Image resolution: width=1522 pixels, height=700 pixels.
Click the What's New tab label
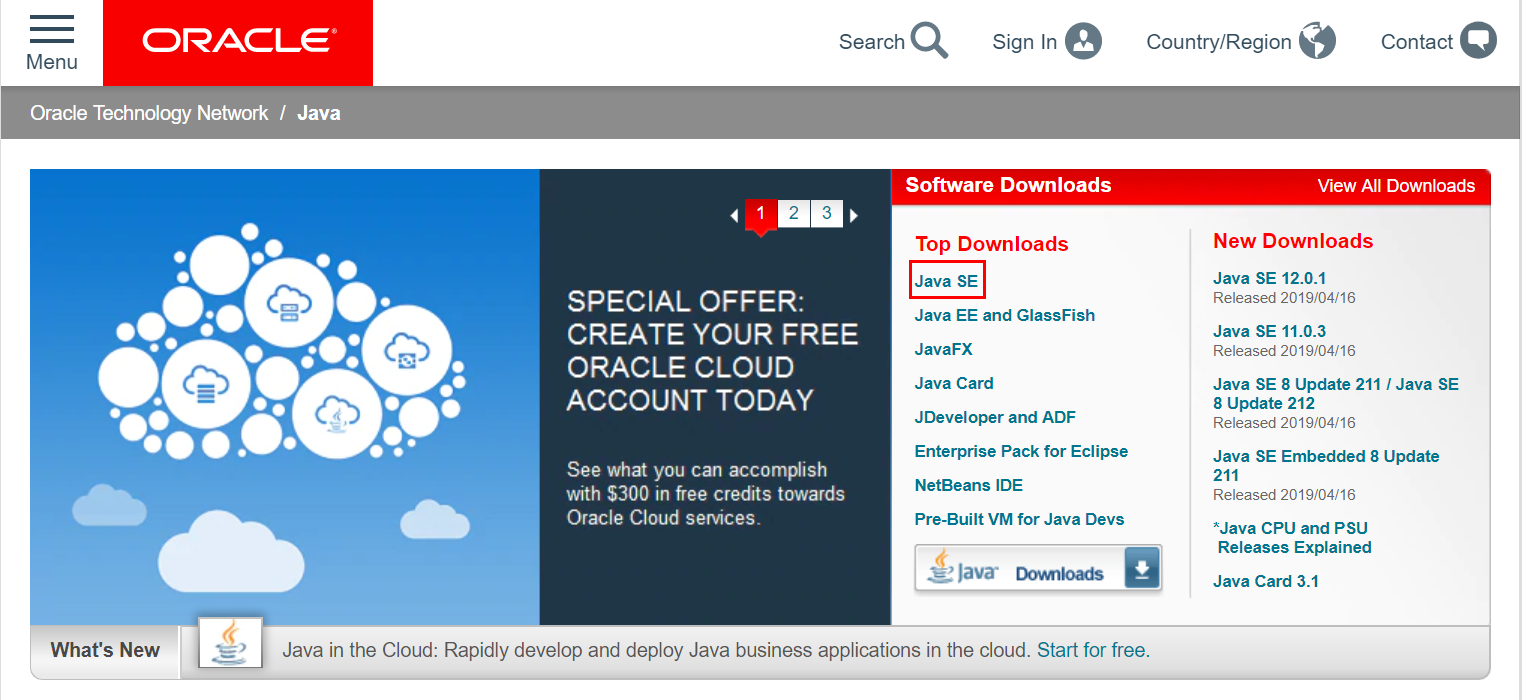click(105, 650)
